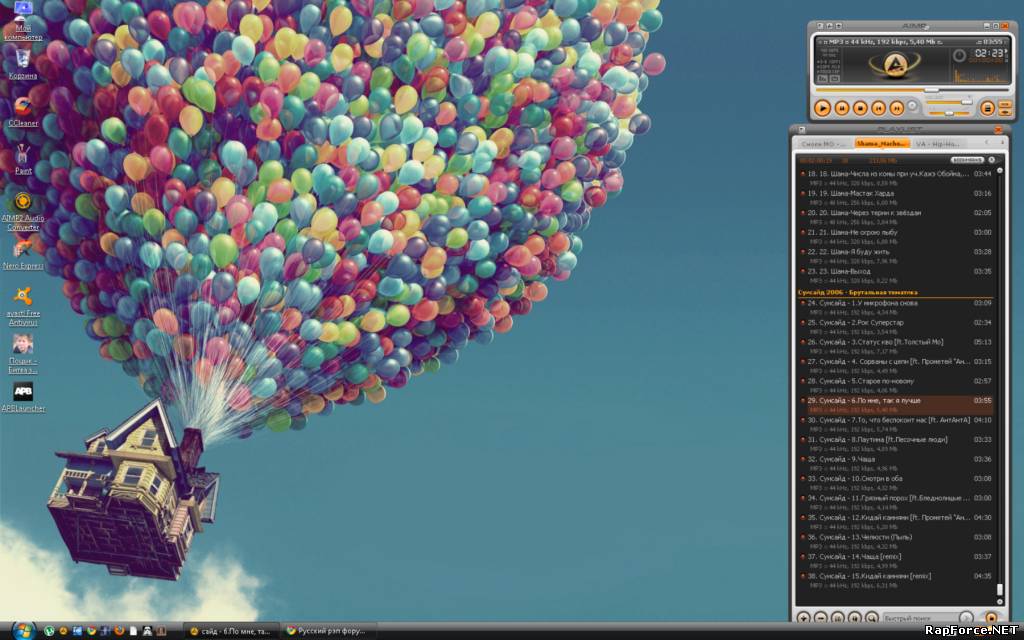This screenshot has width=1024, height=640.
Task: Open the Мой компьютер desktop icon
Action: (x=23, y=20)
